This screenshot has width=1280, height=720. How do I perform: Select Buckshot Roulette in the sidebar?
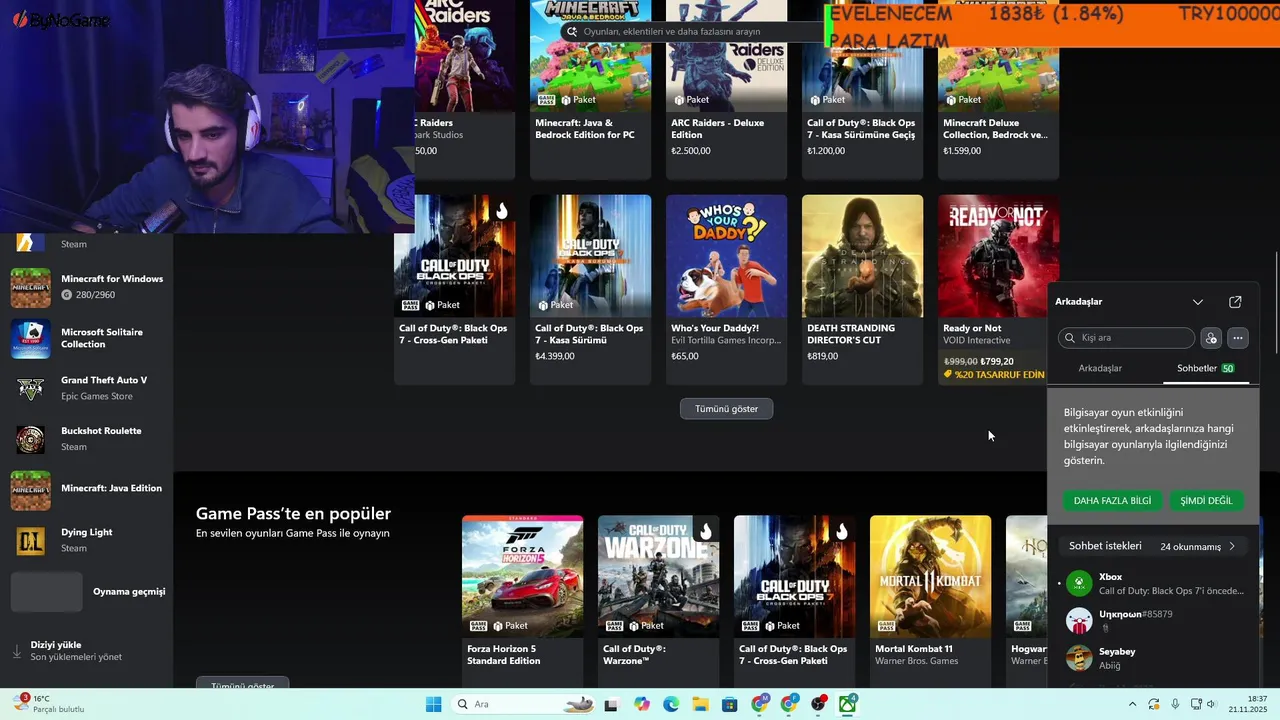[87, 438]
